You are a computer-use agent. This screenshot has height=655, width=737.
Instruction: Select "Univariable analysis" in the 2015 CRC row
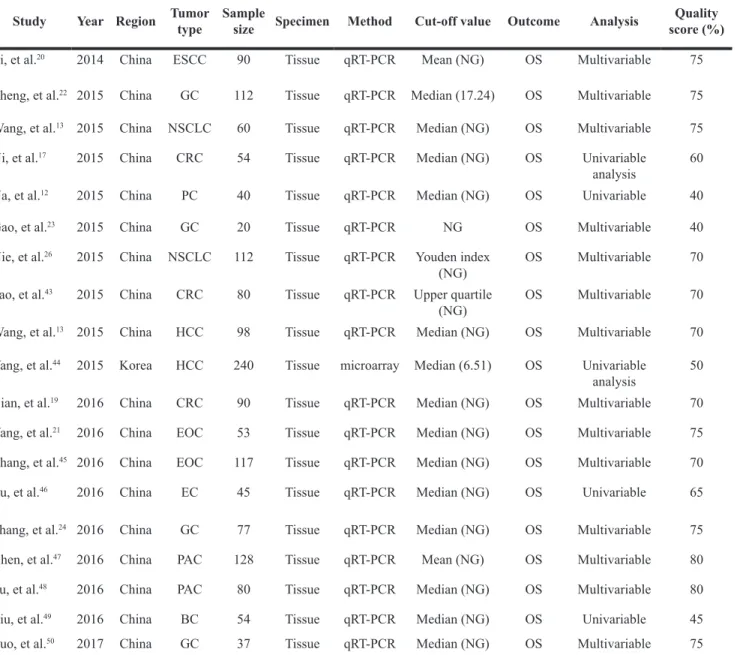614,166
